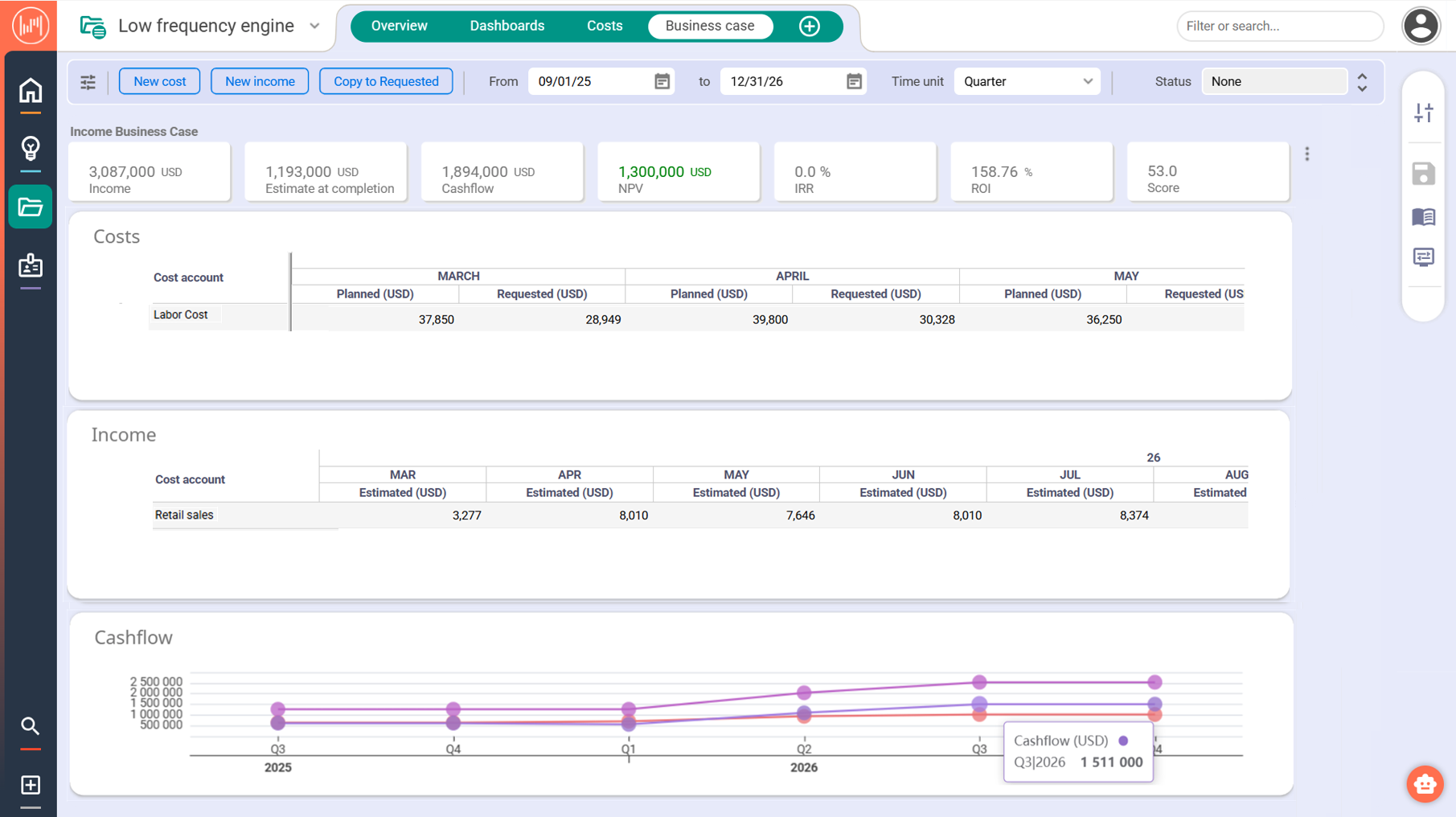Image resolution: width=1456 pixels, height=817 pixels.
Task: Click the Q3 2026 top cashflow point
Action: tap(978, 682)
